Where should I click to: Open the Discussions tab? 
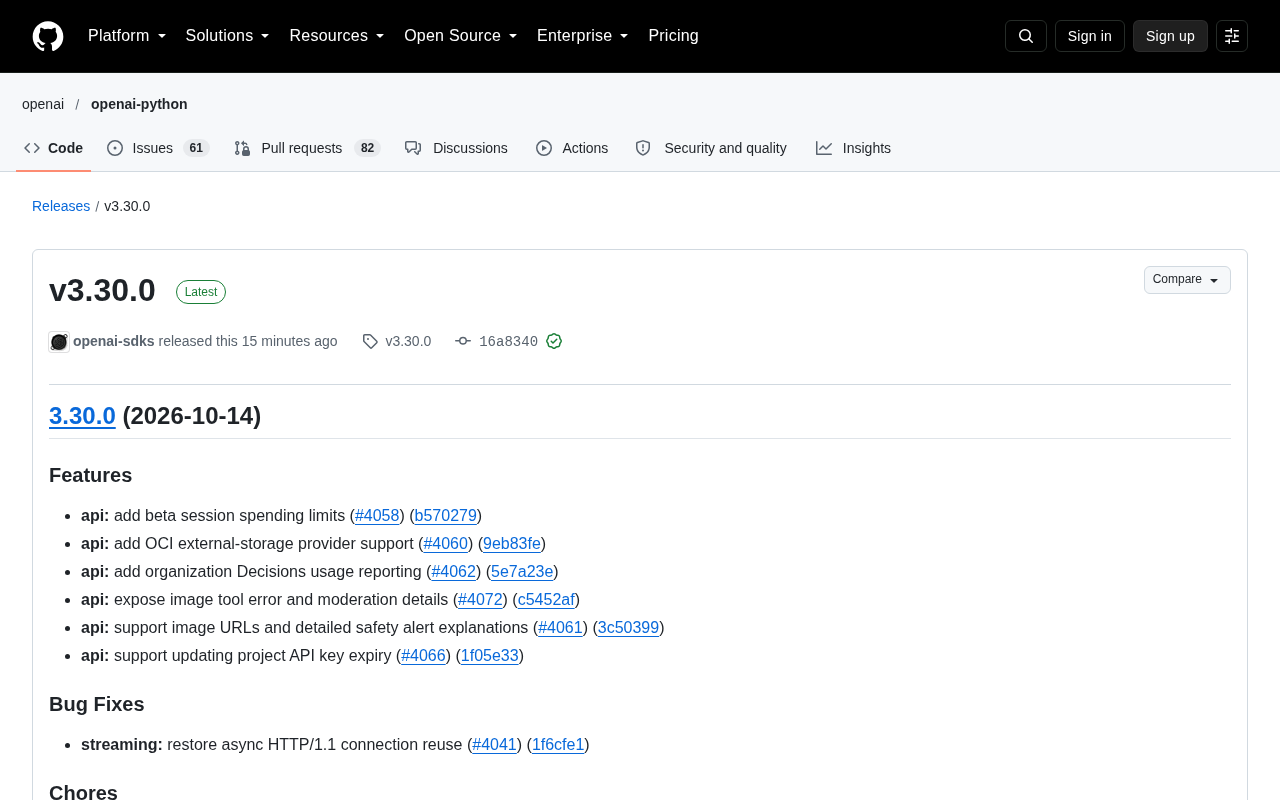456,148
